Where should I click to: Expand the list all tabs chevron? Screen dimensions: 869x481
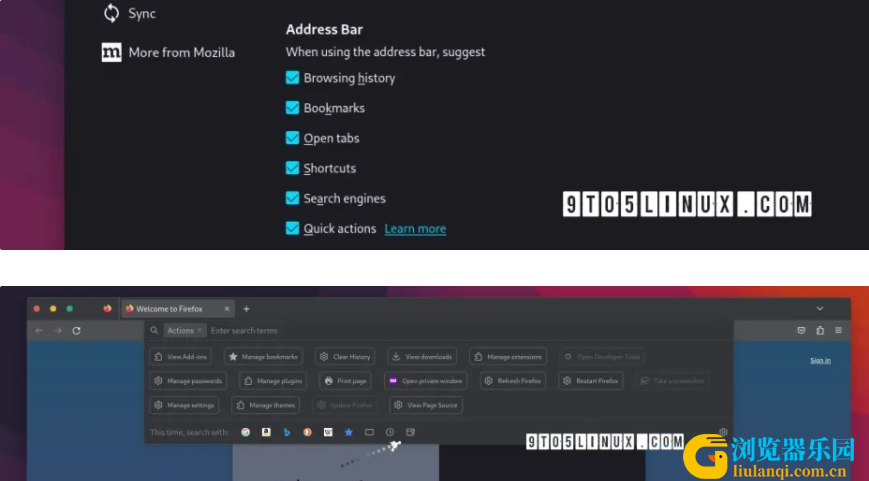[820, 309]
